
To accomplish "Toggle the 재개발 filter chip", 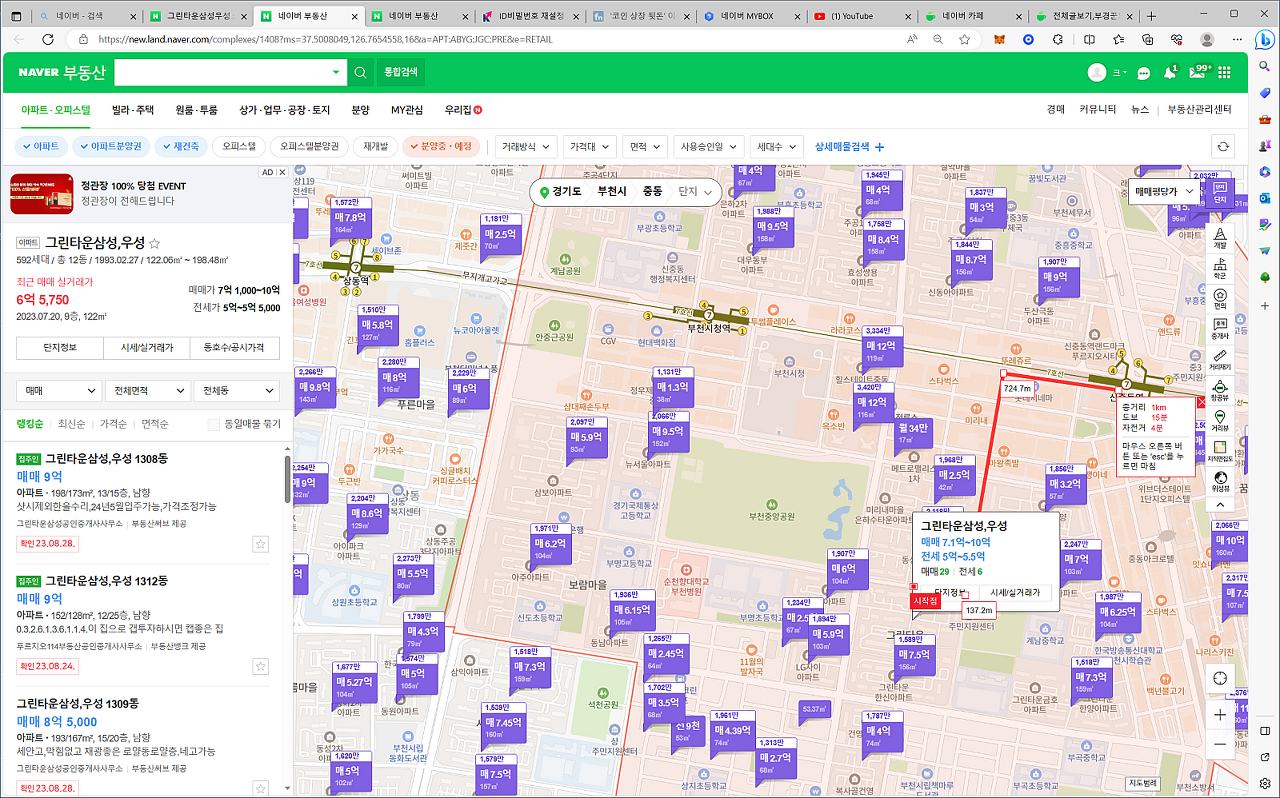I will coord(376,146).
